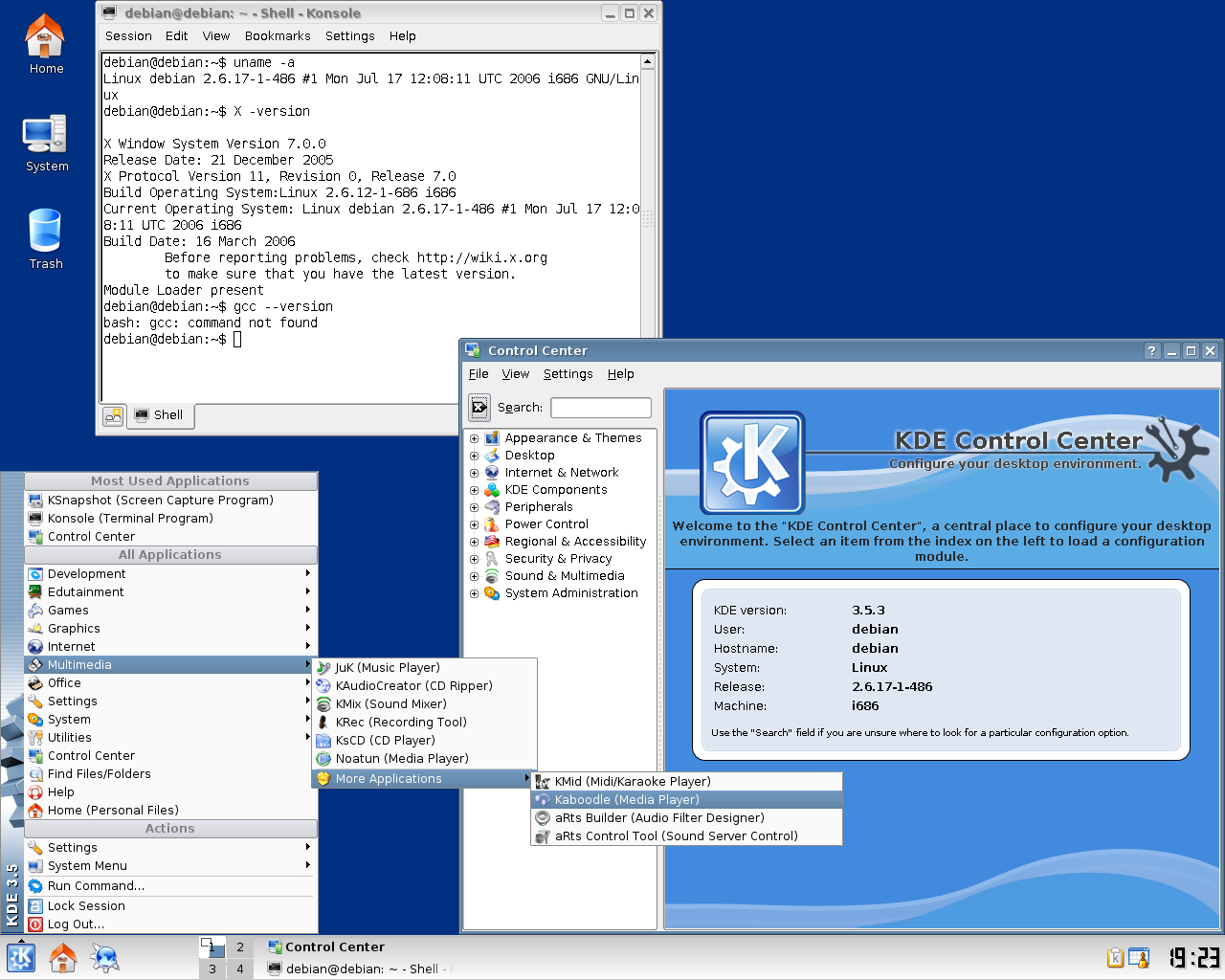The image size is (1225, 980).
Task: Click the Security & Privacy tree icon
Action: (492, 559)
